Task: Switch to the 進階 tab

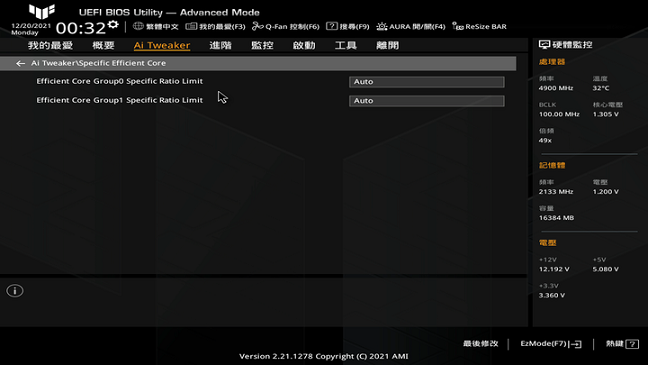Action: (220, 45)
